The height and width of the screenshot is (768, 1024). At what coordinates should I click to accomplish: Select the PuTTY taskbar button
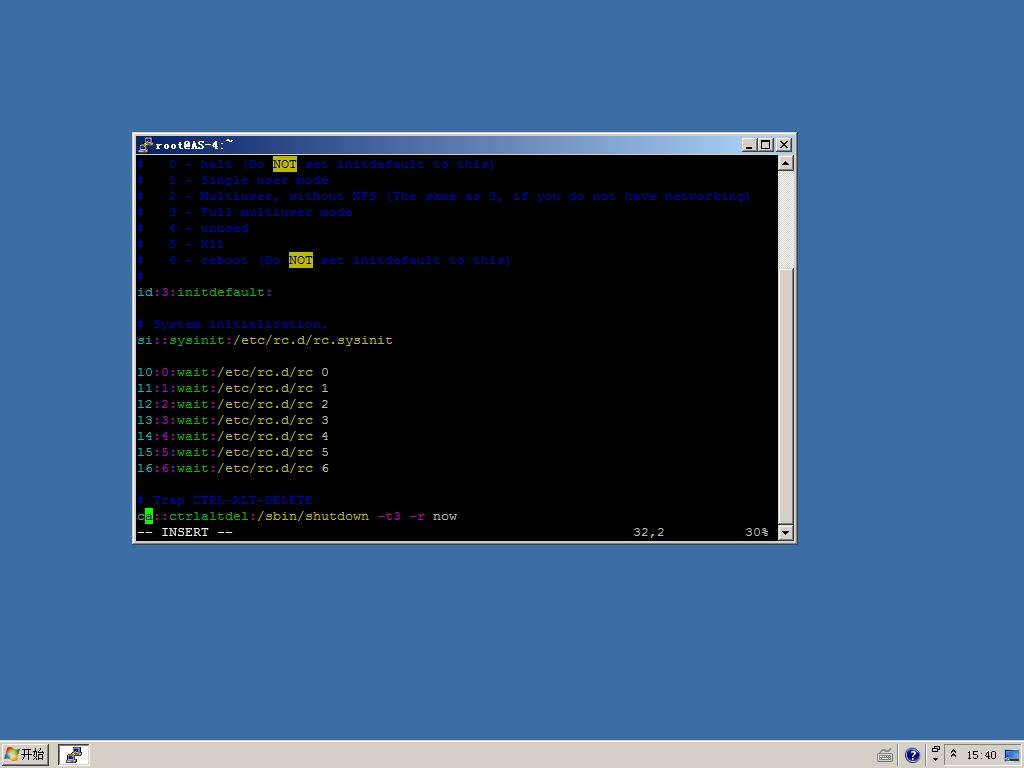74,755
